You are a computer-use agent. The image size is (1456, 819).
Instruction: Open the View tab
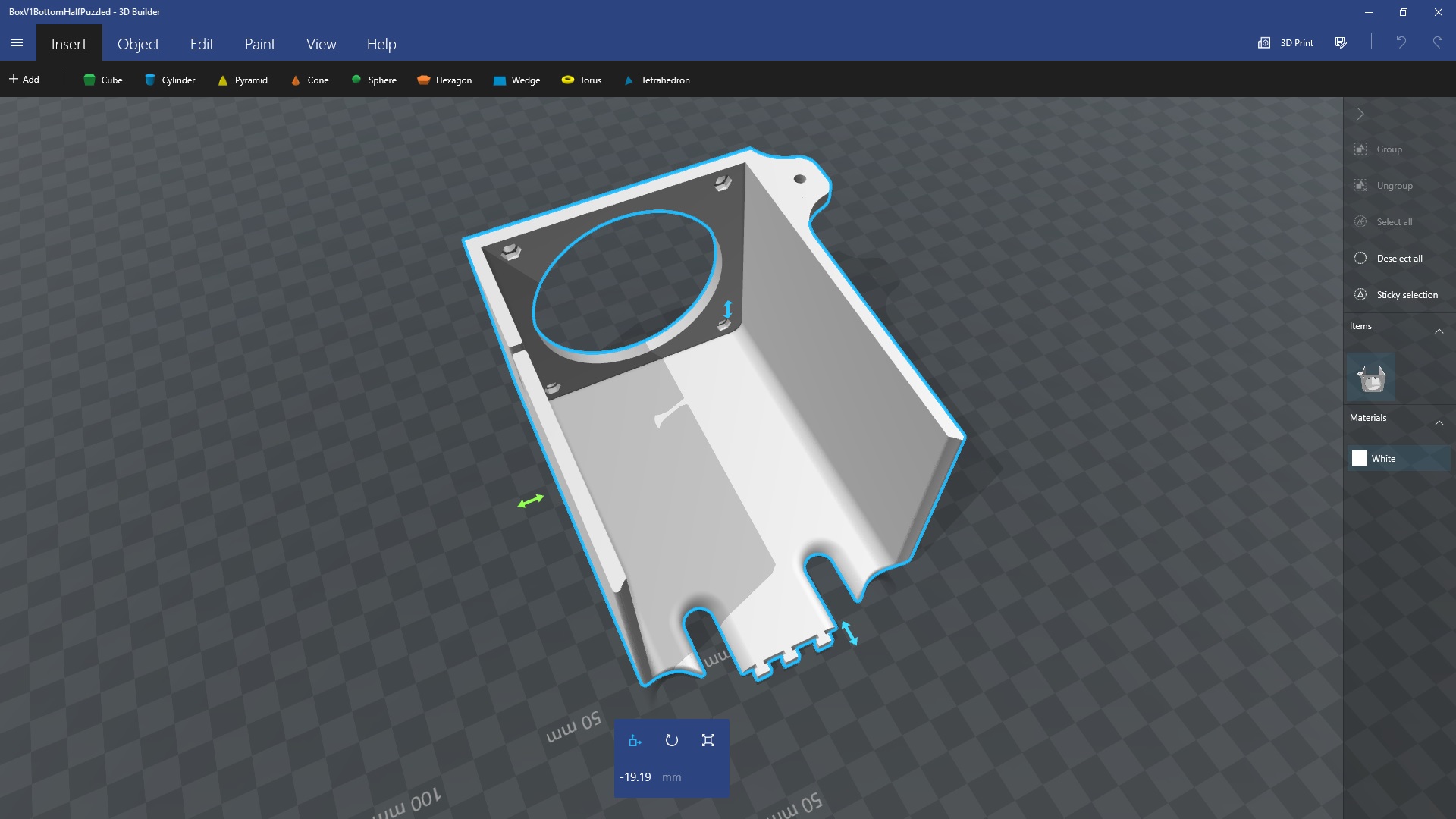coord(321,44)
